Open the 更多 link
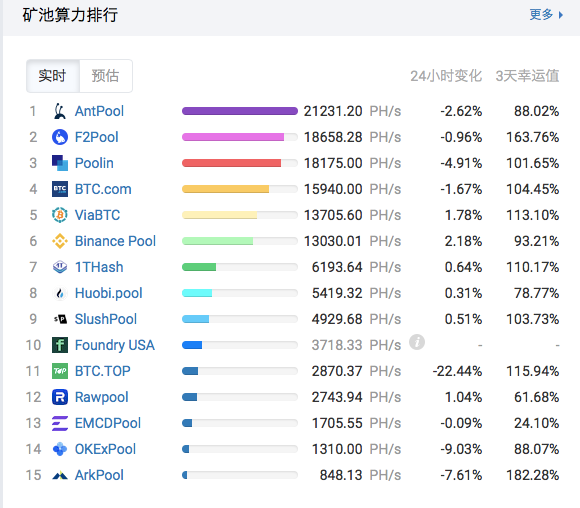The image size is (580, 508). pos(541,14)
